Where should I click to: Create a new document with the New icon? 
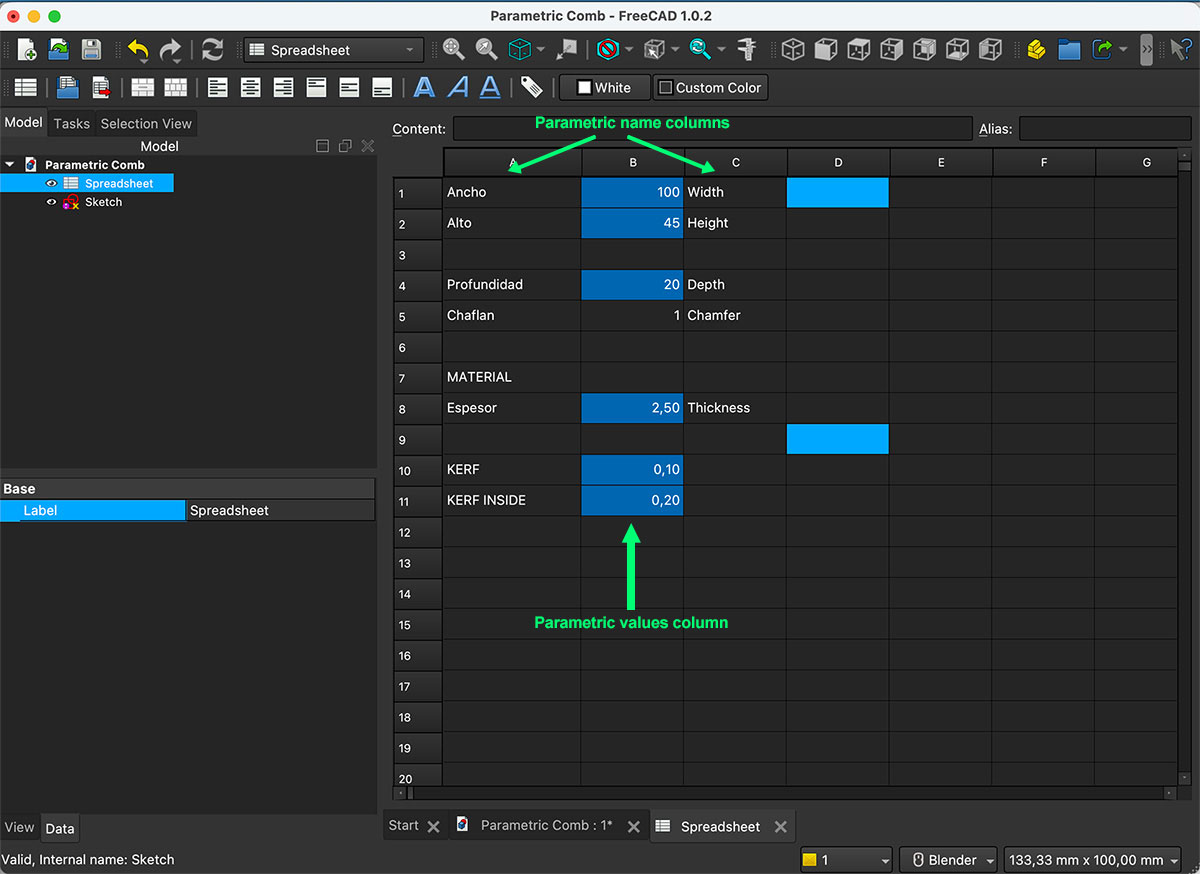[x=26, y=49]
